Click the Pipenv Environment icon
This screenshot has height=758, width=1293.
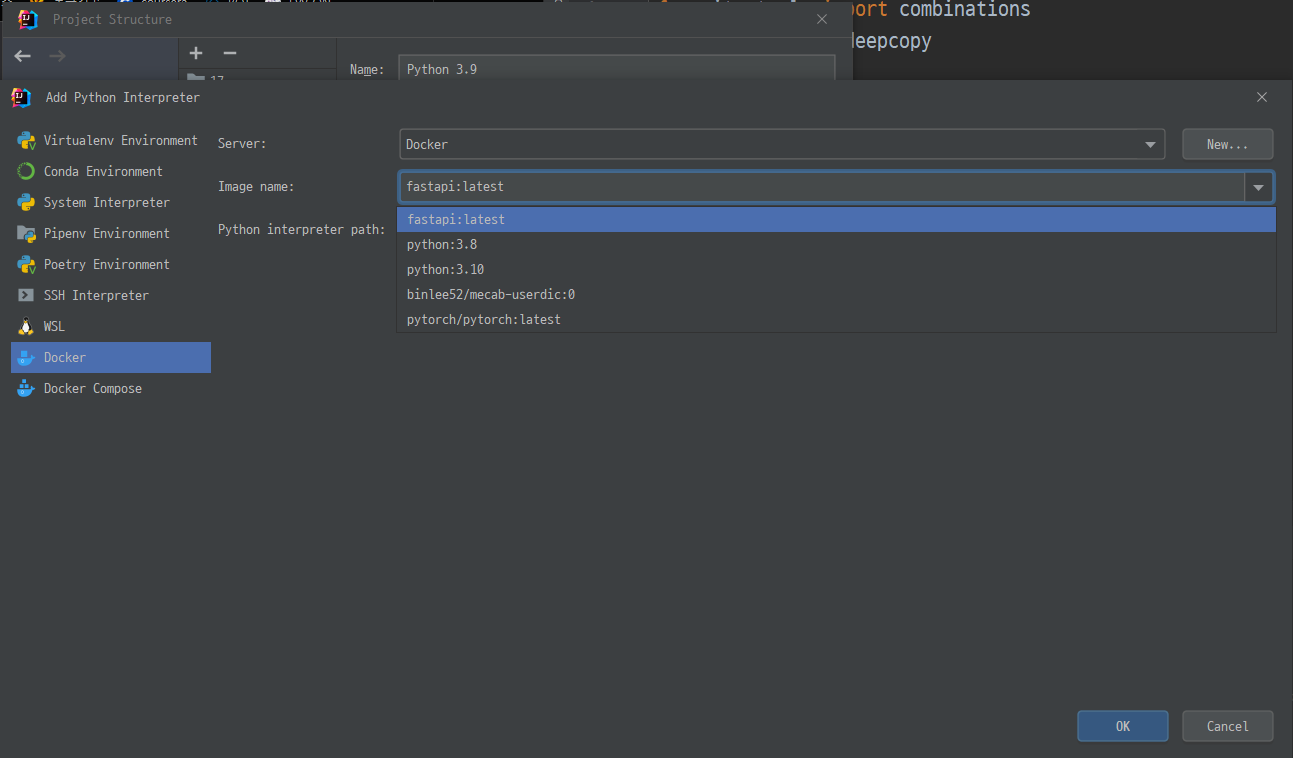26,233
